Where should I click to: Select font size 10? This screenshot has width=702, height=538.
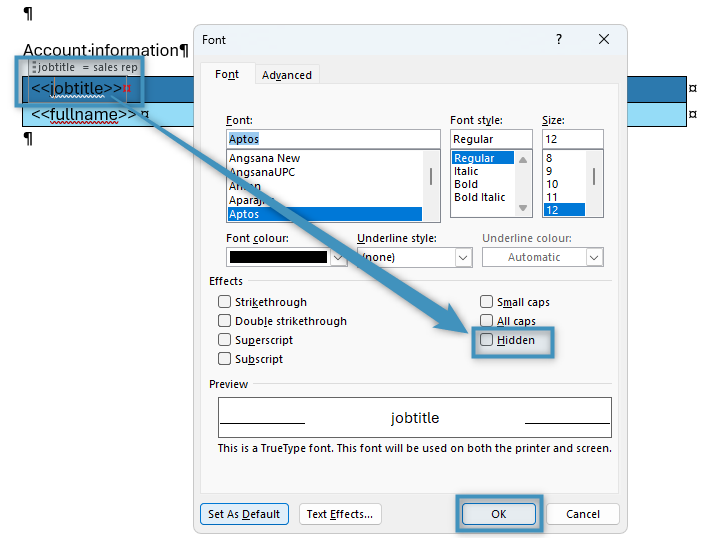click(552, 184)
